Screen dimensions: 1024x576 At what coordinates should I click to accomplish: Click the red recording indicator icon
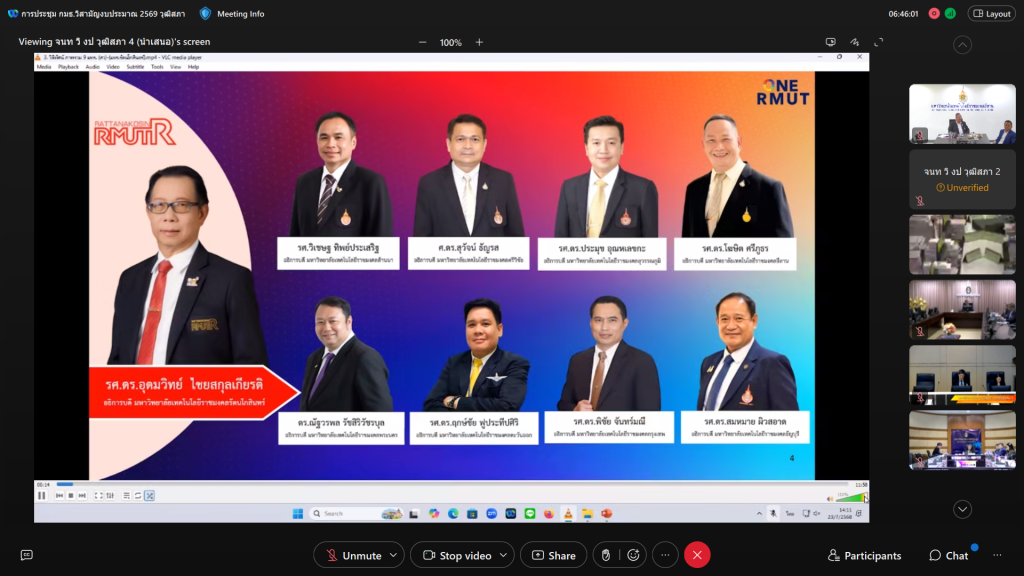click(x=934, y=14)
